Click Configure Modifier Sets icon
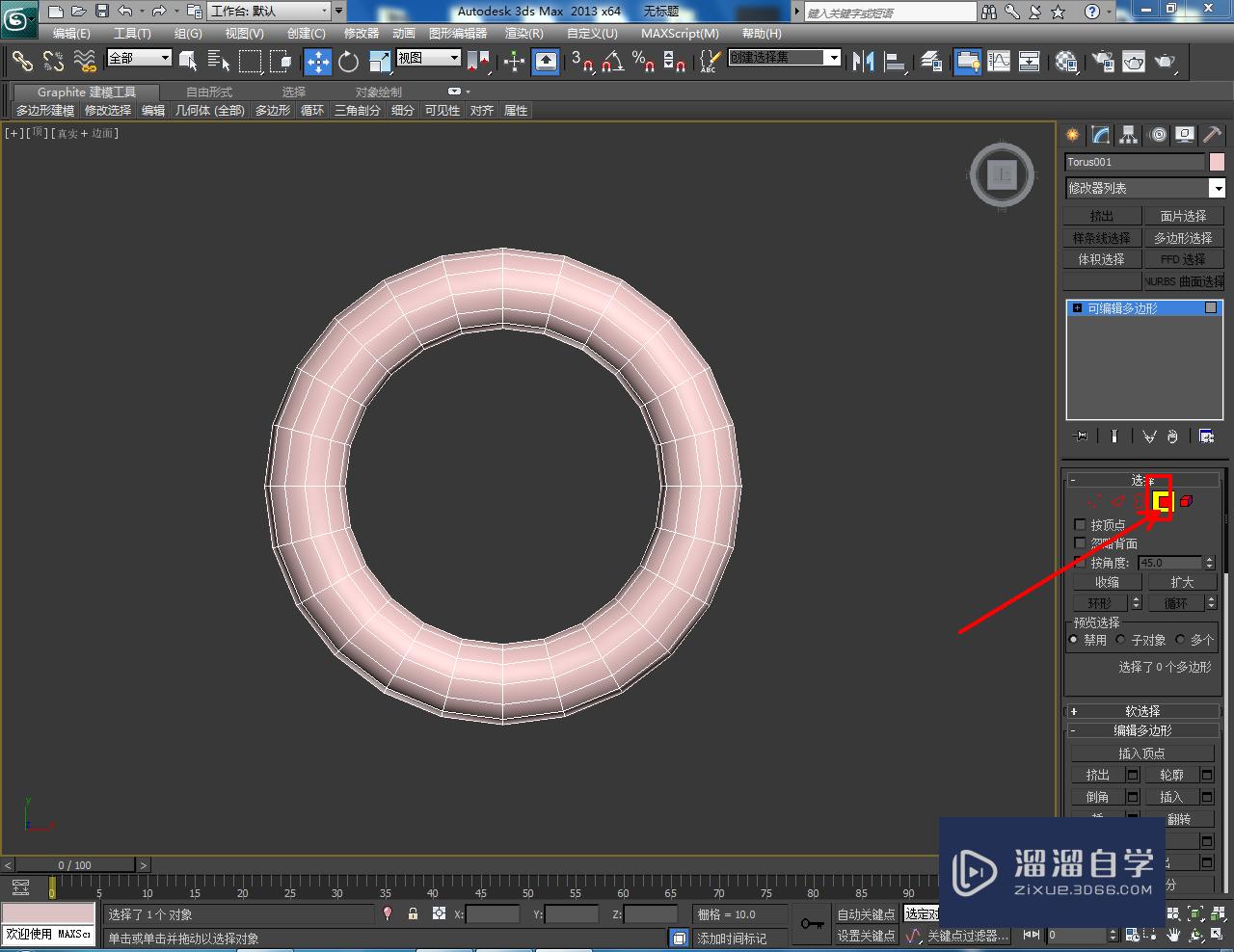 point(1206,436)
